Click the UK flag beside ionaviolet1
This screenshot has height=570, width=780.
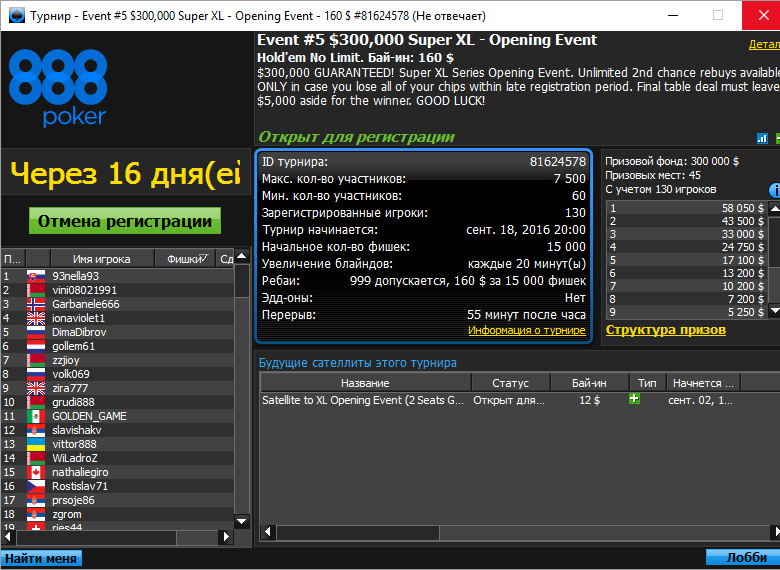click(36, 318)
